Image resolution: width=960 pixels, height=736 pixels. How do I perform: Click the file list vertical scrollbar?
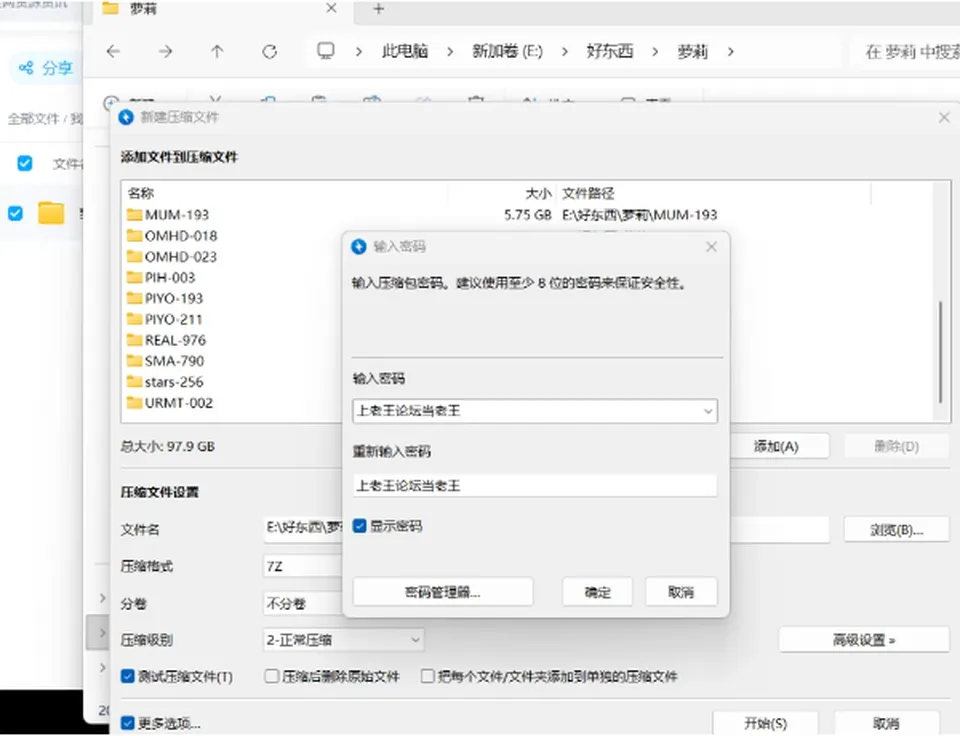[x=940, y=352]
